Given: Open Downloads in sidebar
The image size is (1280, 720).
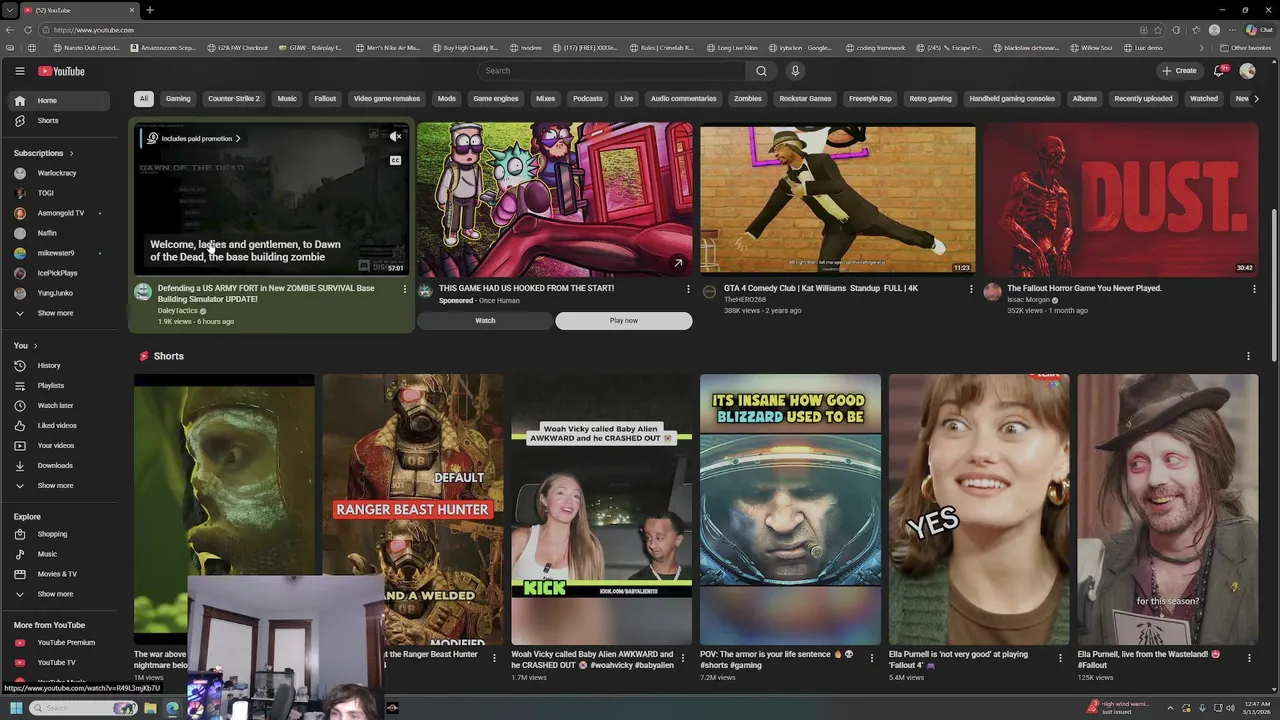Looking at the screenshot, I should [60, 465].
